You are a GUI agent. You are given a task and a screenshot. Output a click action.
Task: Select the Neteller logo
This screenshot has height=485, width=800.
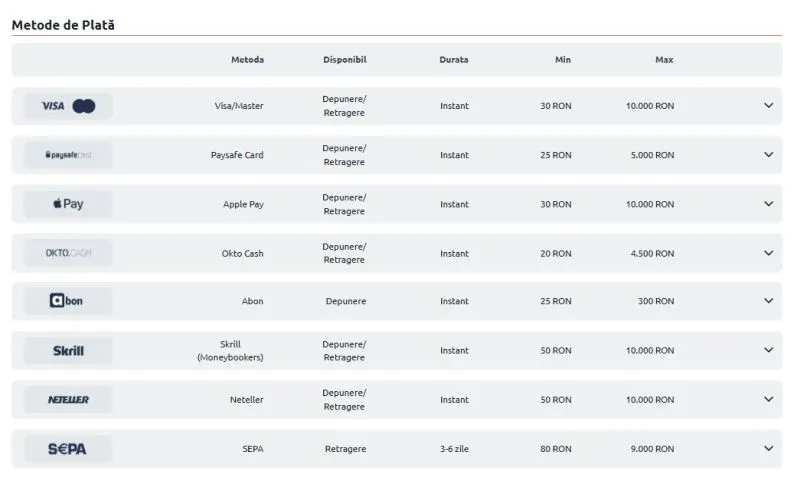pos(68,400)
